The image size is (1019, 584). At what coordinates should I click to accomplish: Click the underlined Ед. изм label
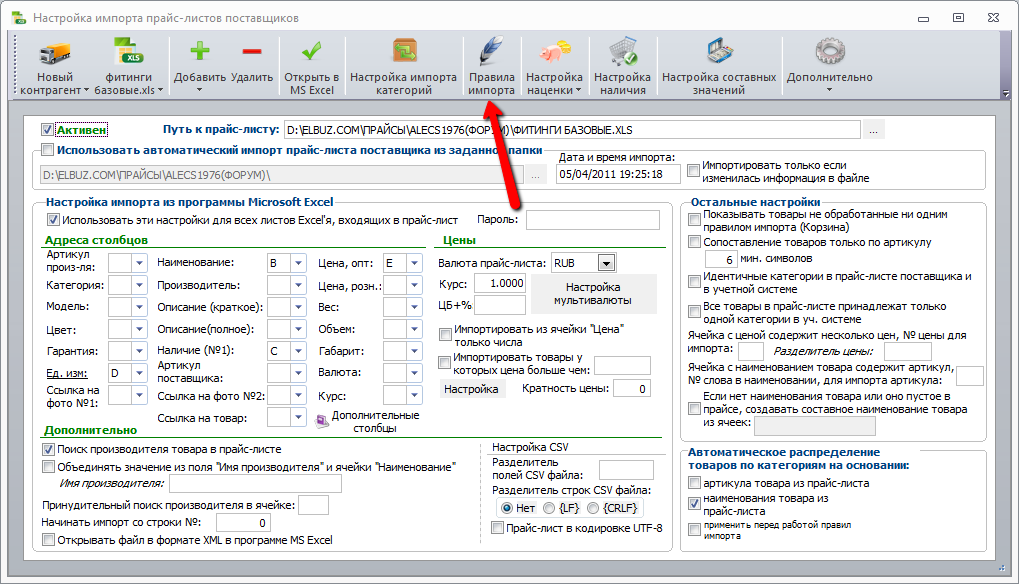pos(67,374)
